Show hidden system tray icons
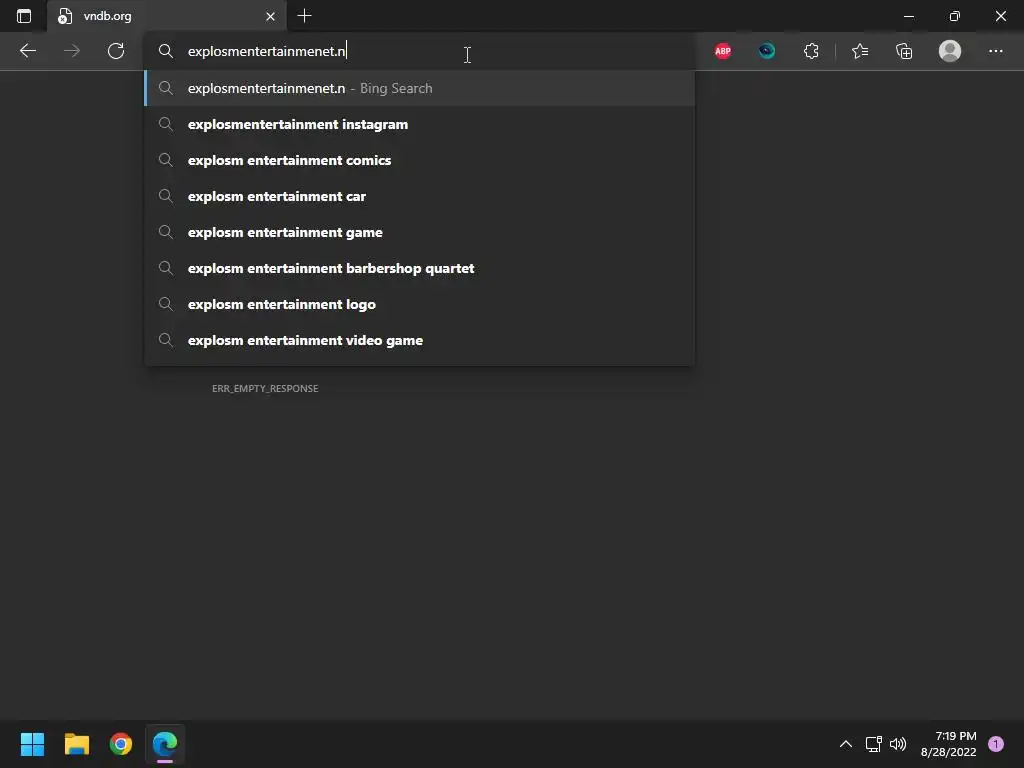Viewport: 1024px width, 768px height. pos(846,744)
